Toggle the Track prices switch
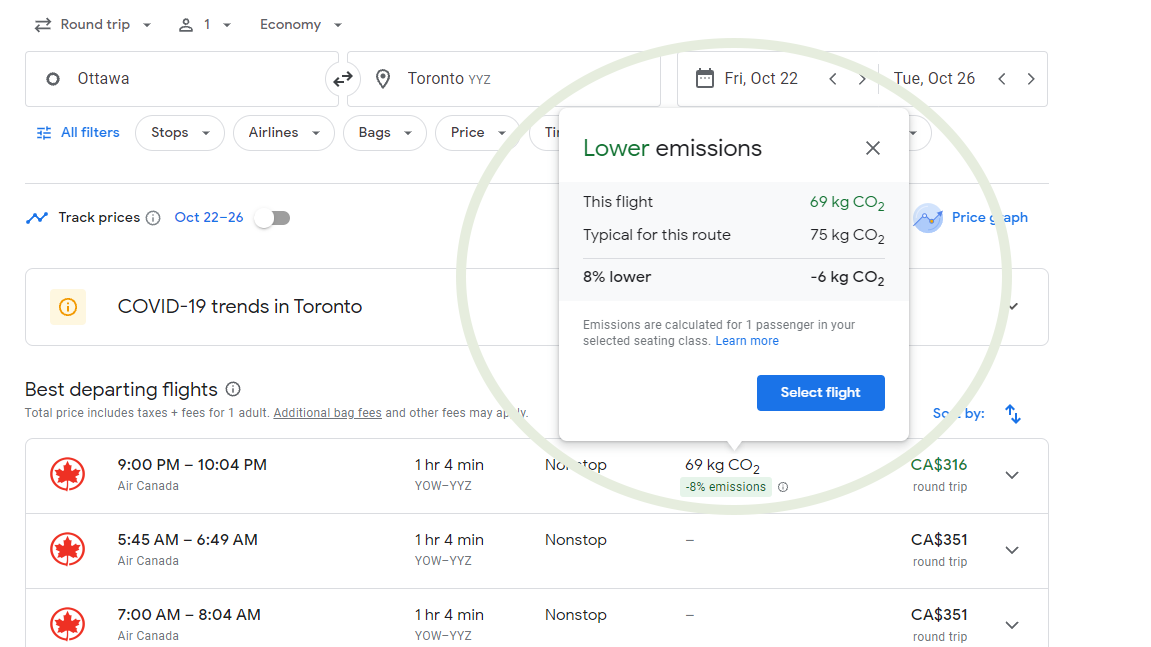 click(x=271, y=218)
